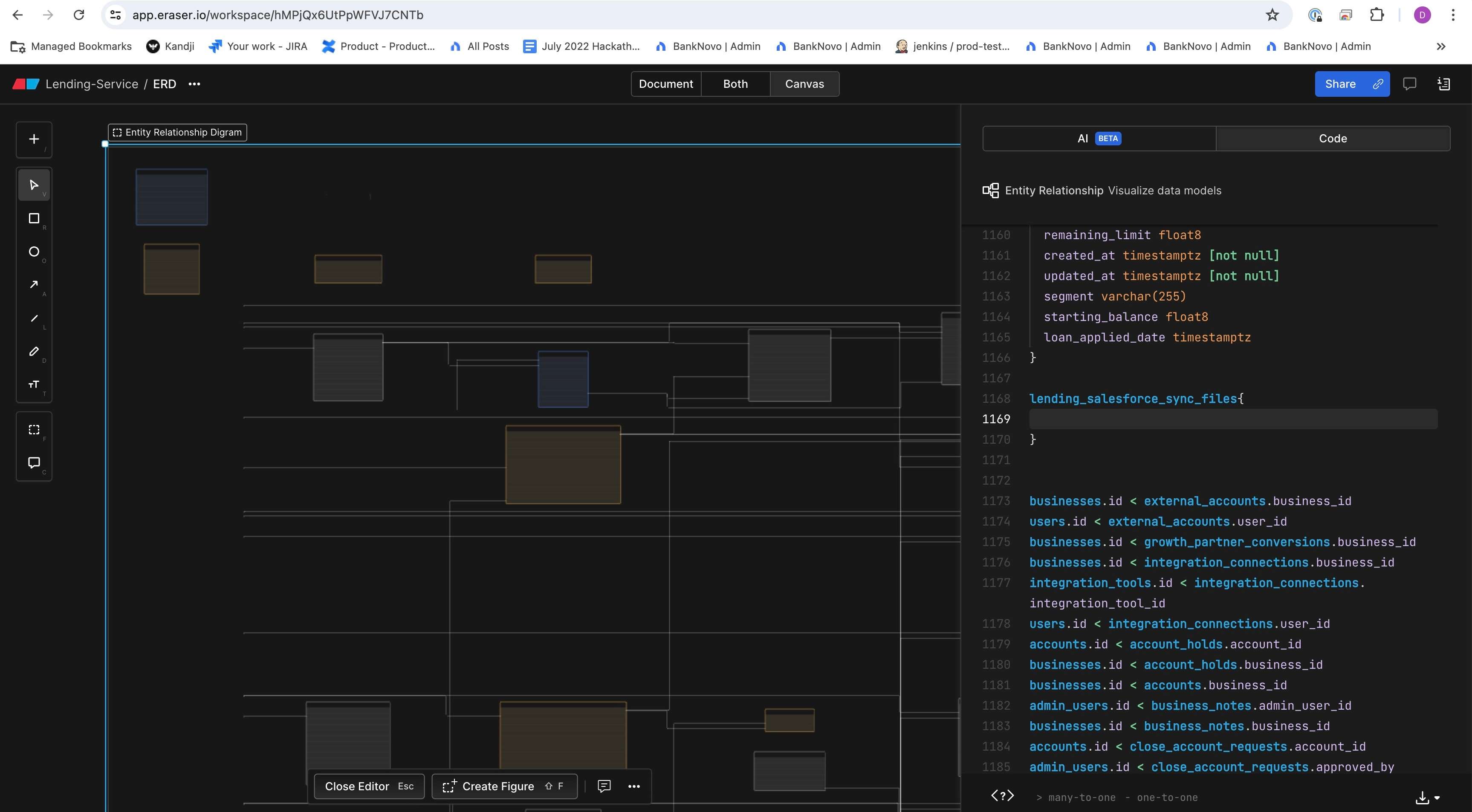Click the Eraser logo icon

pos(26,84)
